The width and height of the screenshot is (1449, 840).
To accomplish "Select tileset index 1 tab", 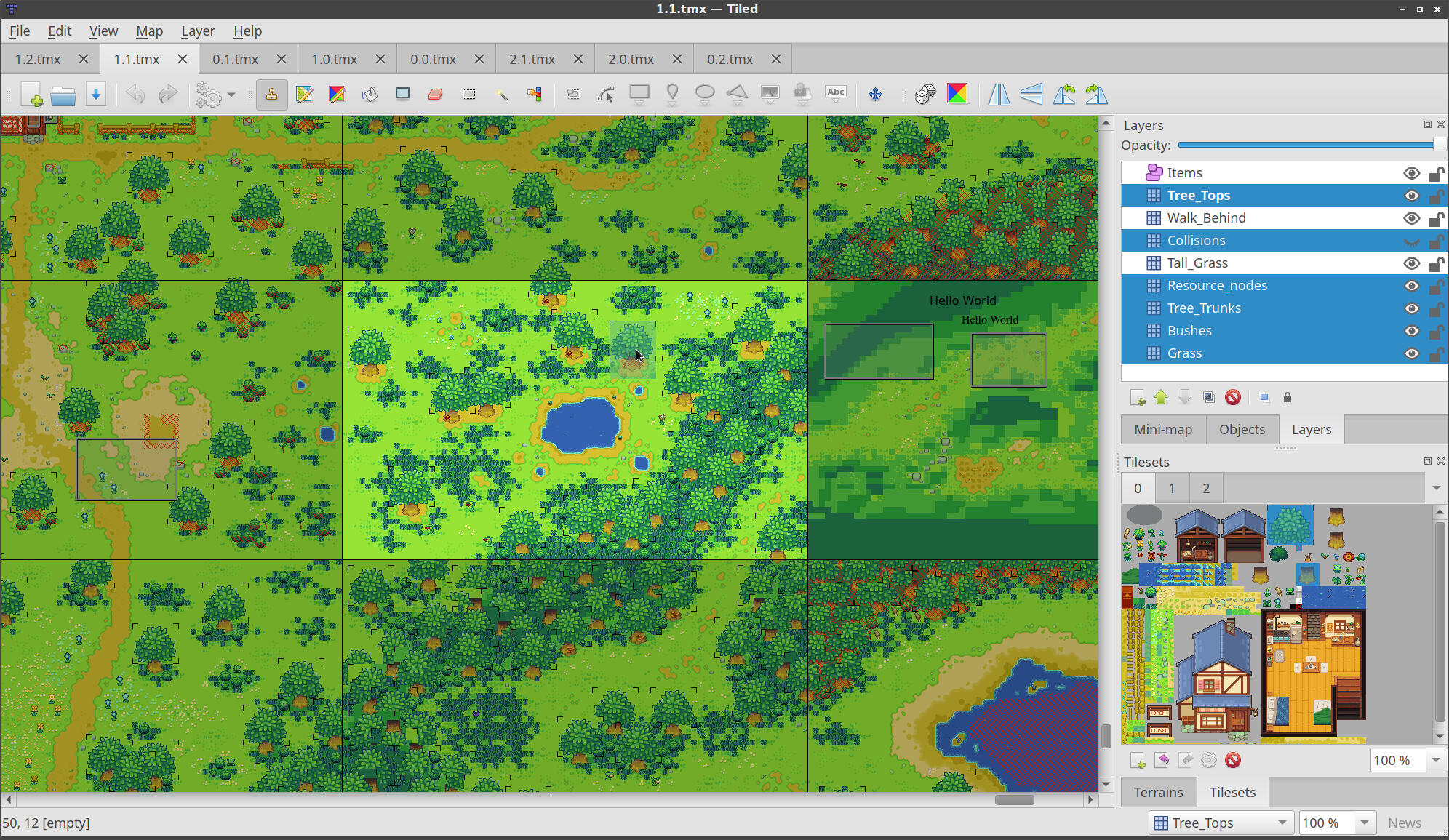I will [x=1172, y=488].
